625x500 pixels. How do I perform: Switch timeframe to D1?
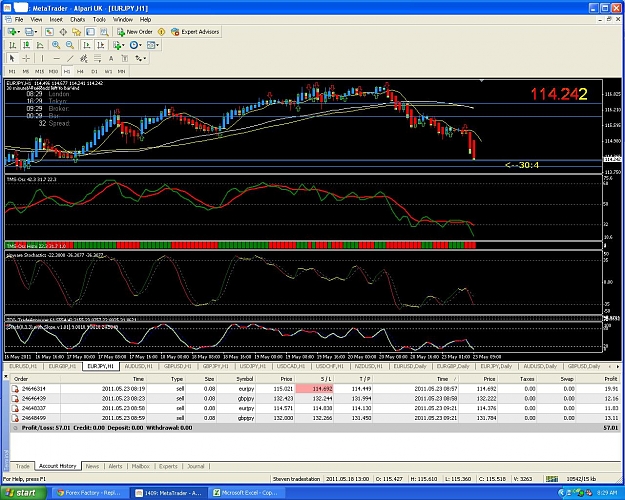[x=94, y=71]
